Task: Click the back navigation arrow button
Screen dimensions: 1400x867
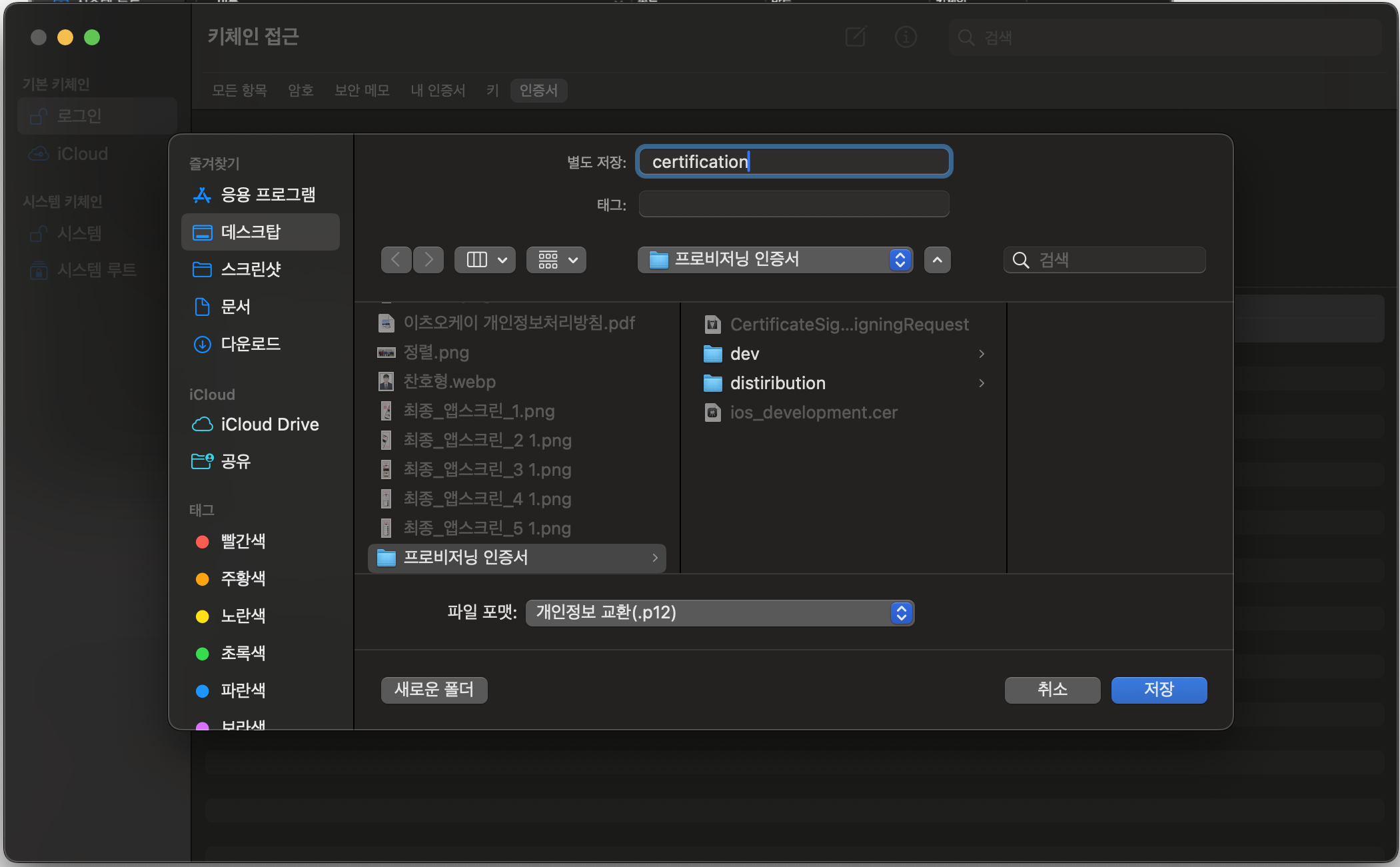Action: (x=396, y=260)
